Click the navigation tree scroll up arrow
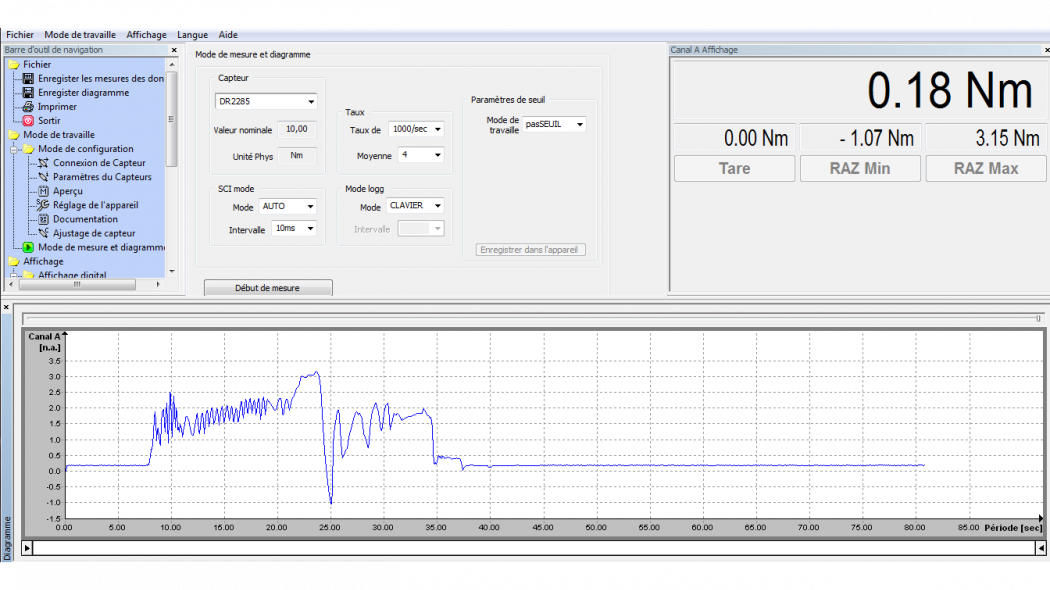 tap(172, 65)
